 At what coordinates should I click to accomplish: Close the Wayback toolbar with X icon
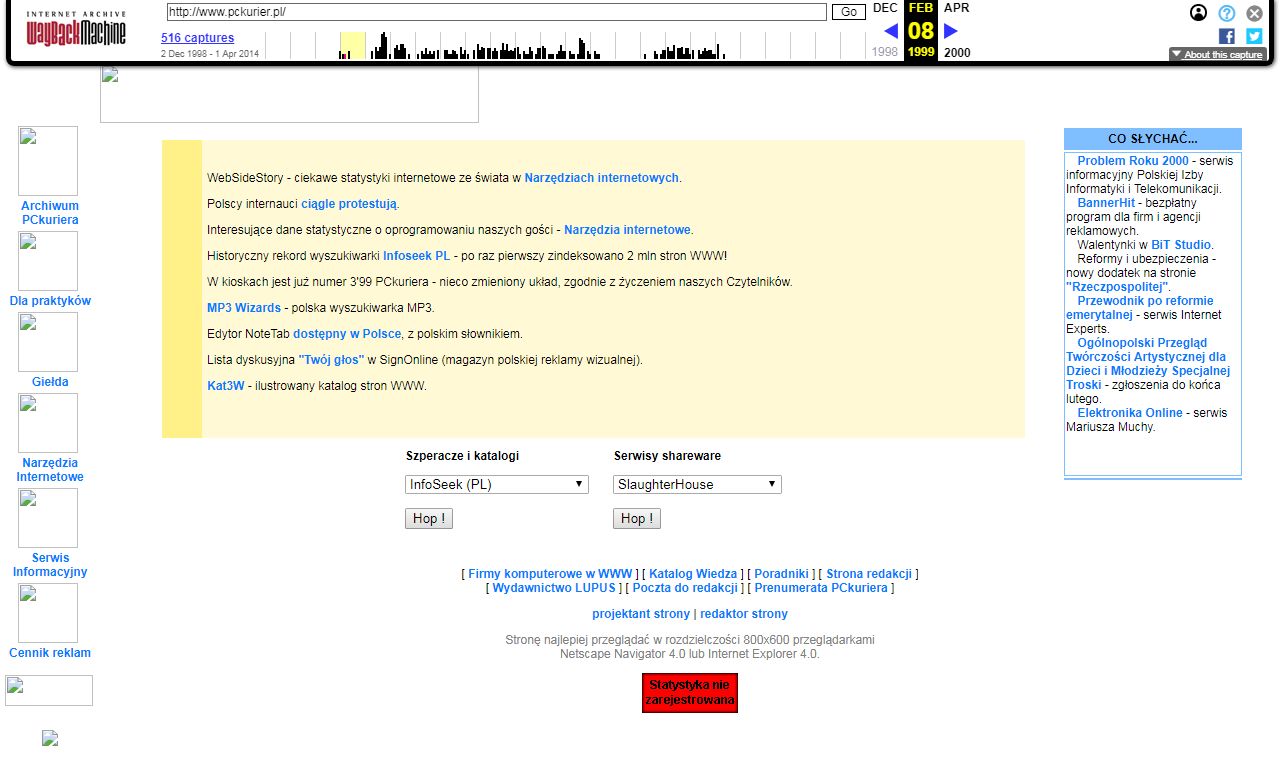(1254, 13)
